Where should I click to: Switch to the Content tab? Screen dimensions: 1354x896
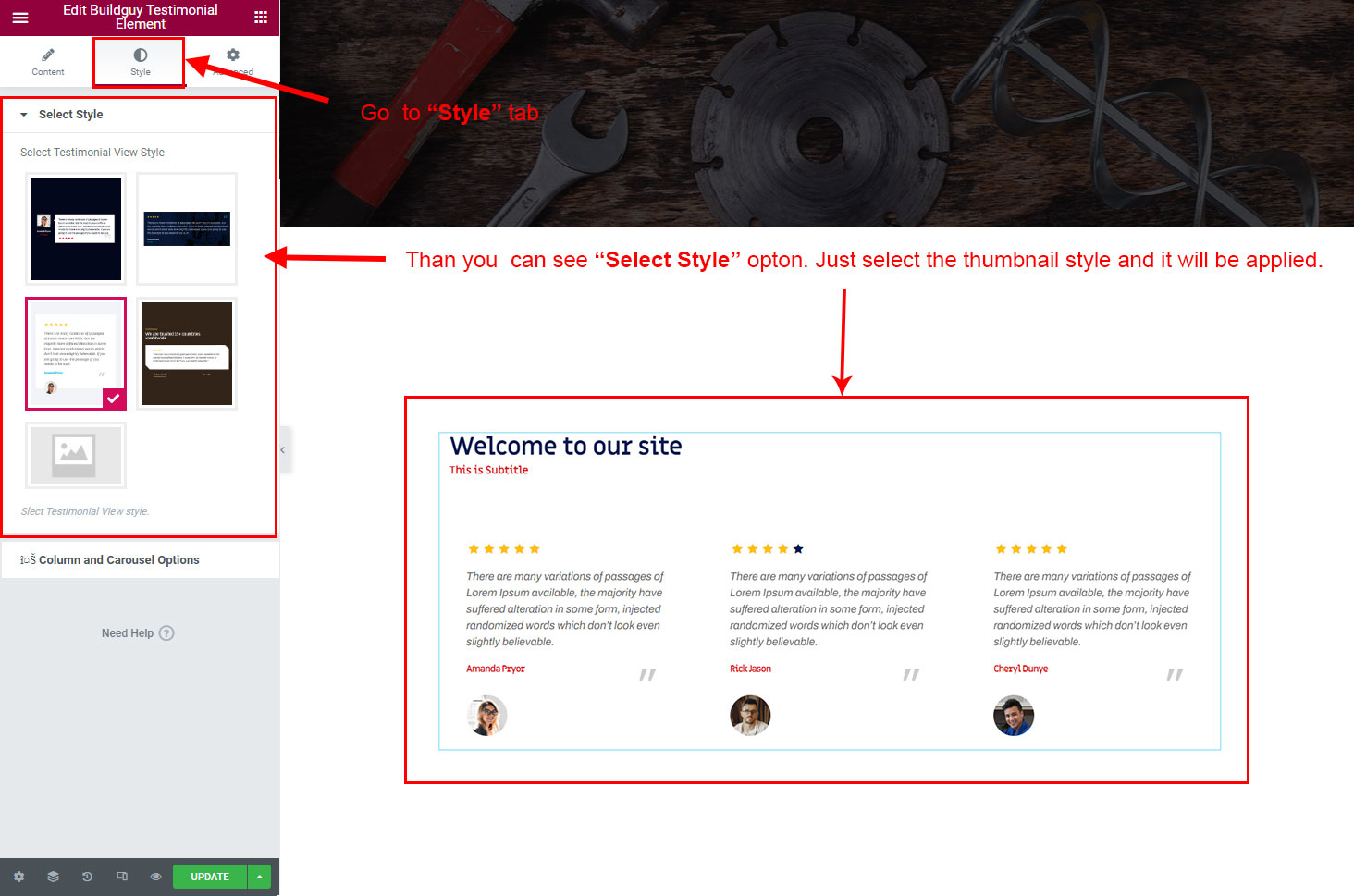[48, 62]
